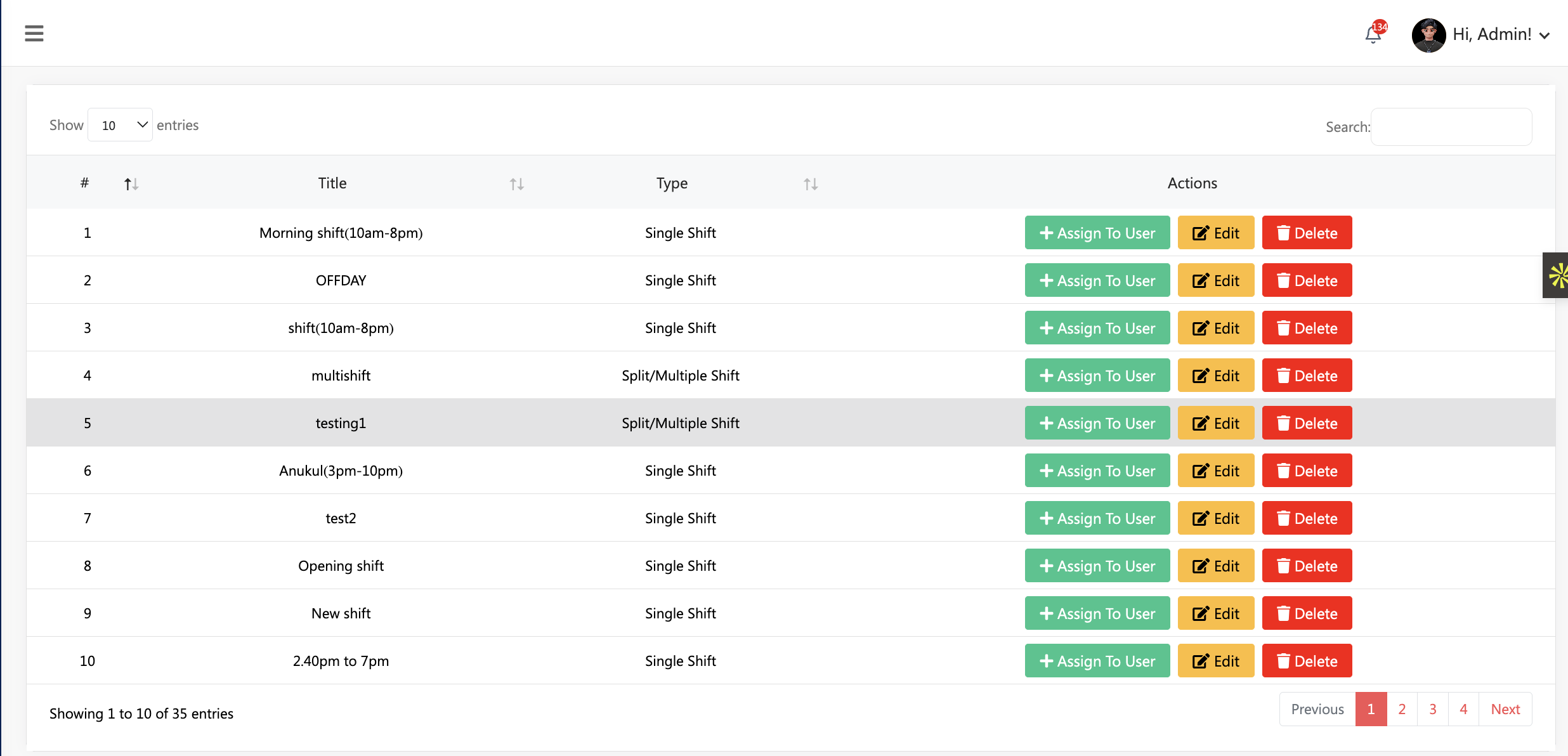1568x756 pixels.
Task: Click the yellow starburst side widget
Action: (x=1557, y=275)
